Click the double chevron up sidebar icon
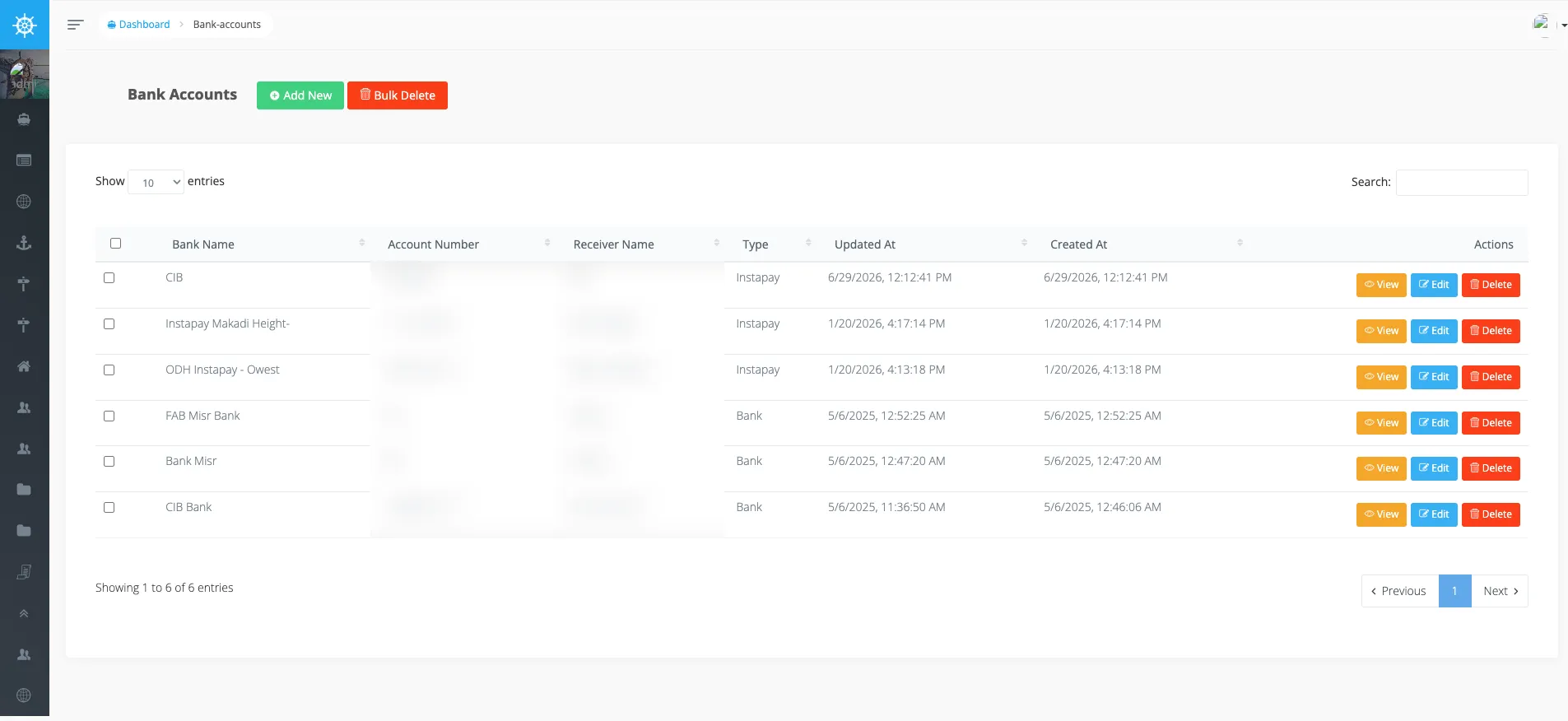Image resolution: width=1568 pixels, height=721 pixels. (24, 613)
